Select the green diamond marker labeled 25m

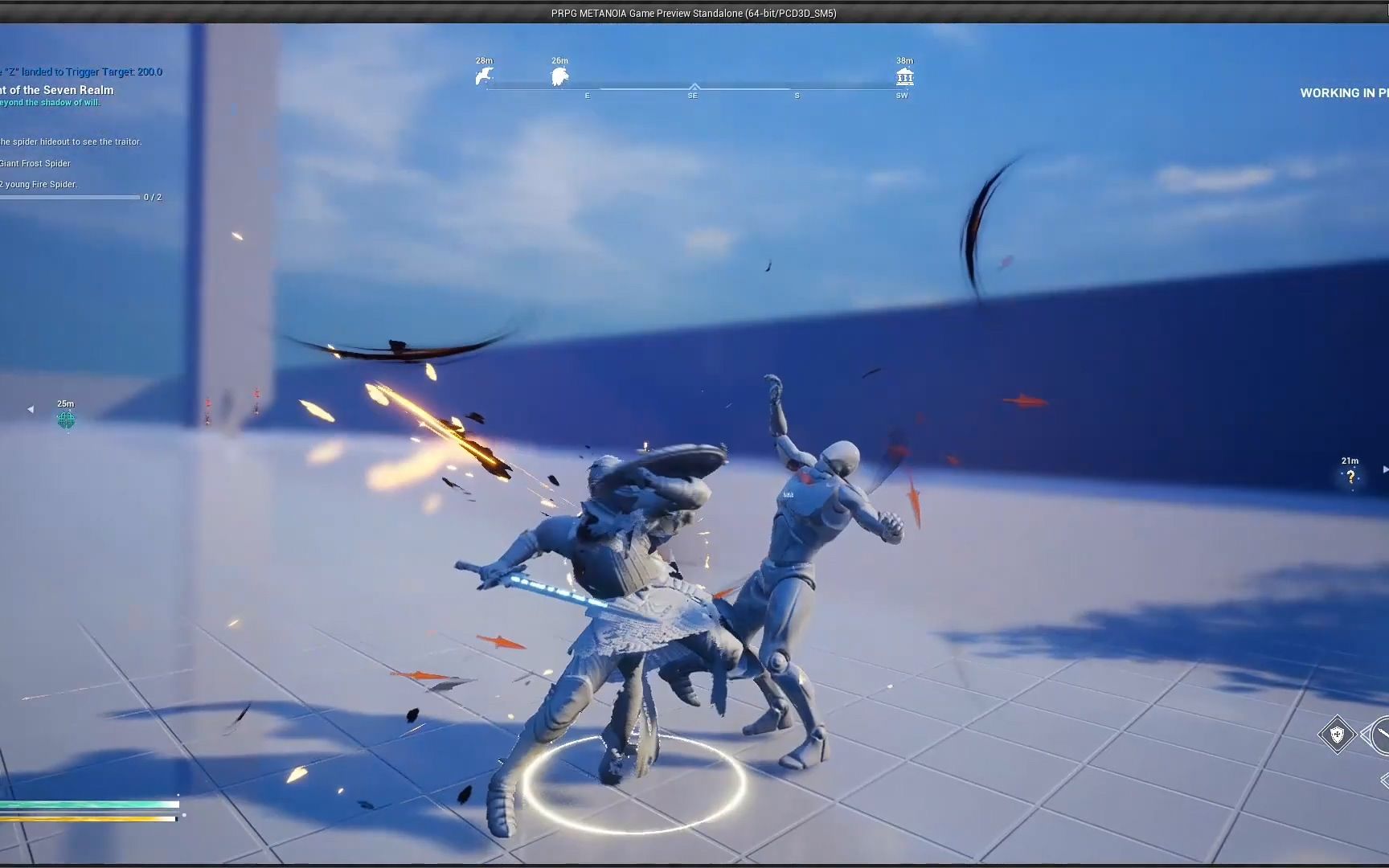pos(65,419)
